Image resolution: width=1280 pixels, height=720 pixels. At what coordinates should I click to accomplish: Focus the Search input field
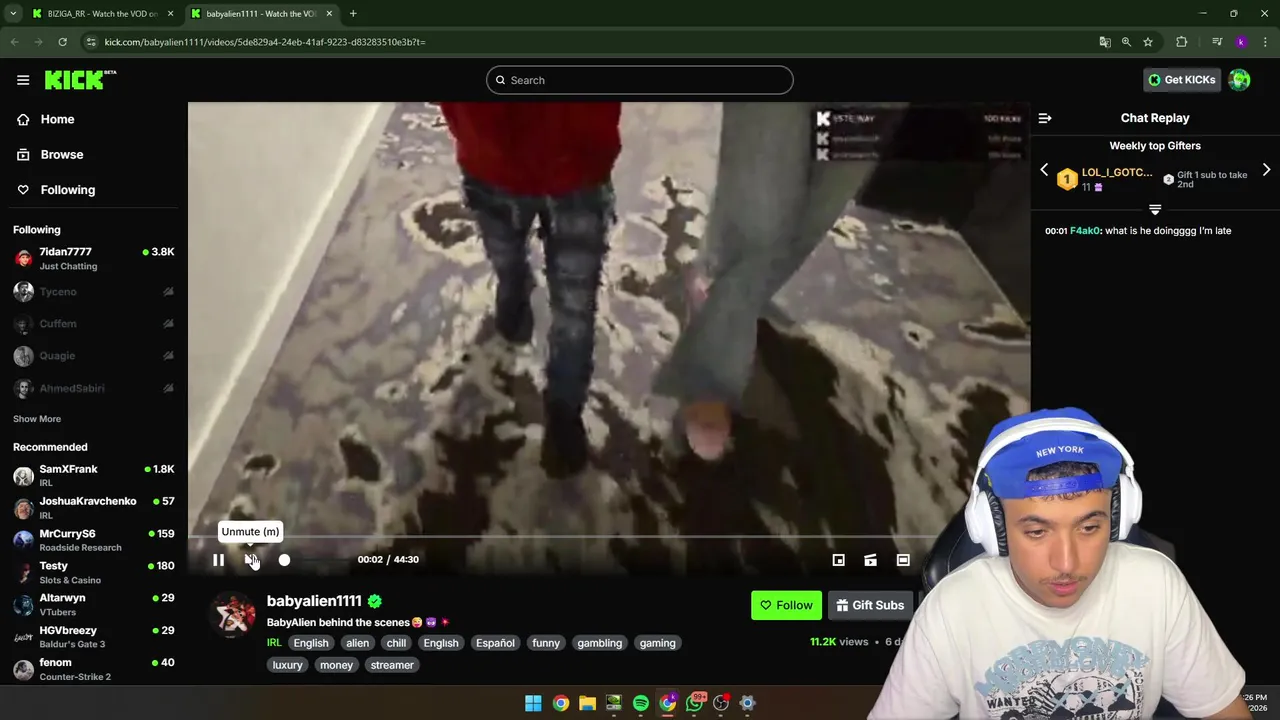click(x=640, y=80)
